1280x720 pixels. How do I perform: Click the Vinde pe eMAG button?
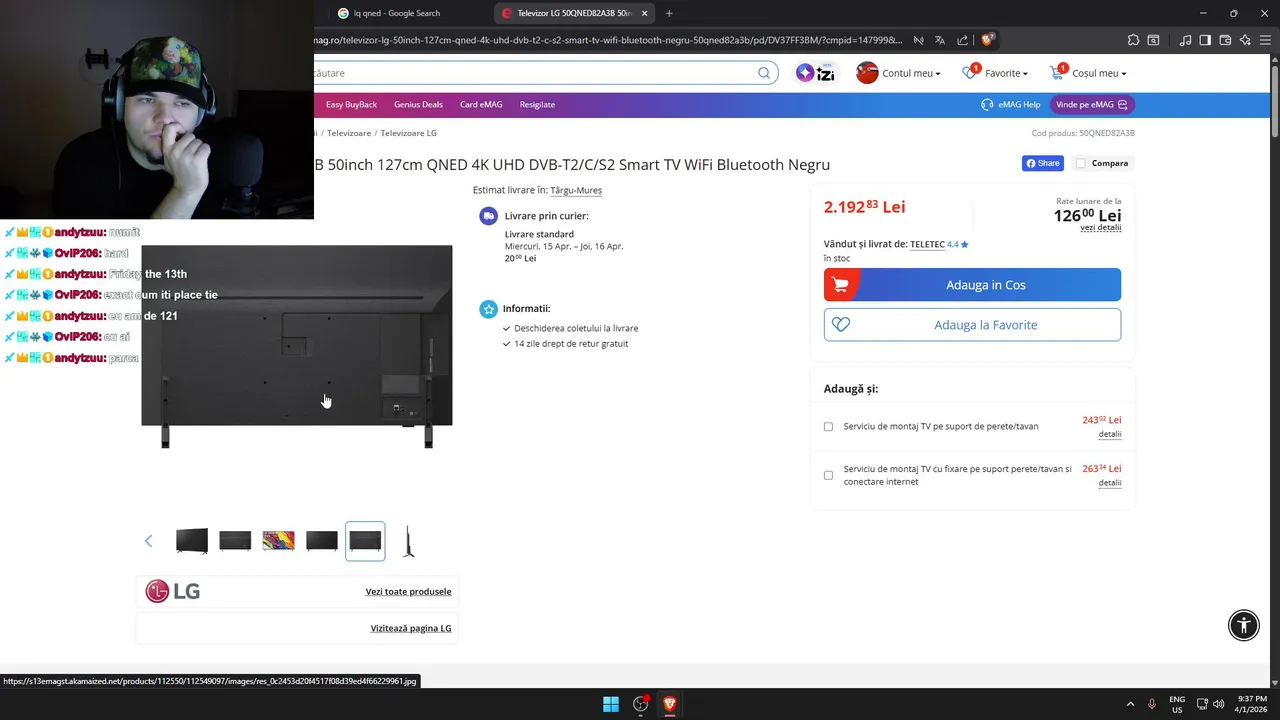1091,104
